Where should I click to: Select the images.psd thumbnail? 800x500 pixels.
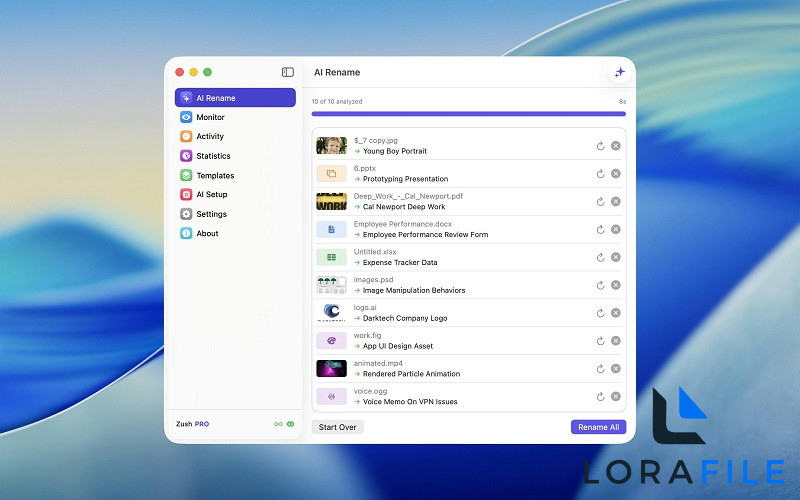[x=332, y=285]
